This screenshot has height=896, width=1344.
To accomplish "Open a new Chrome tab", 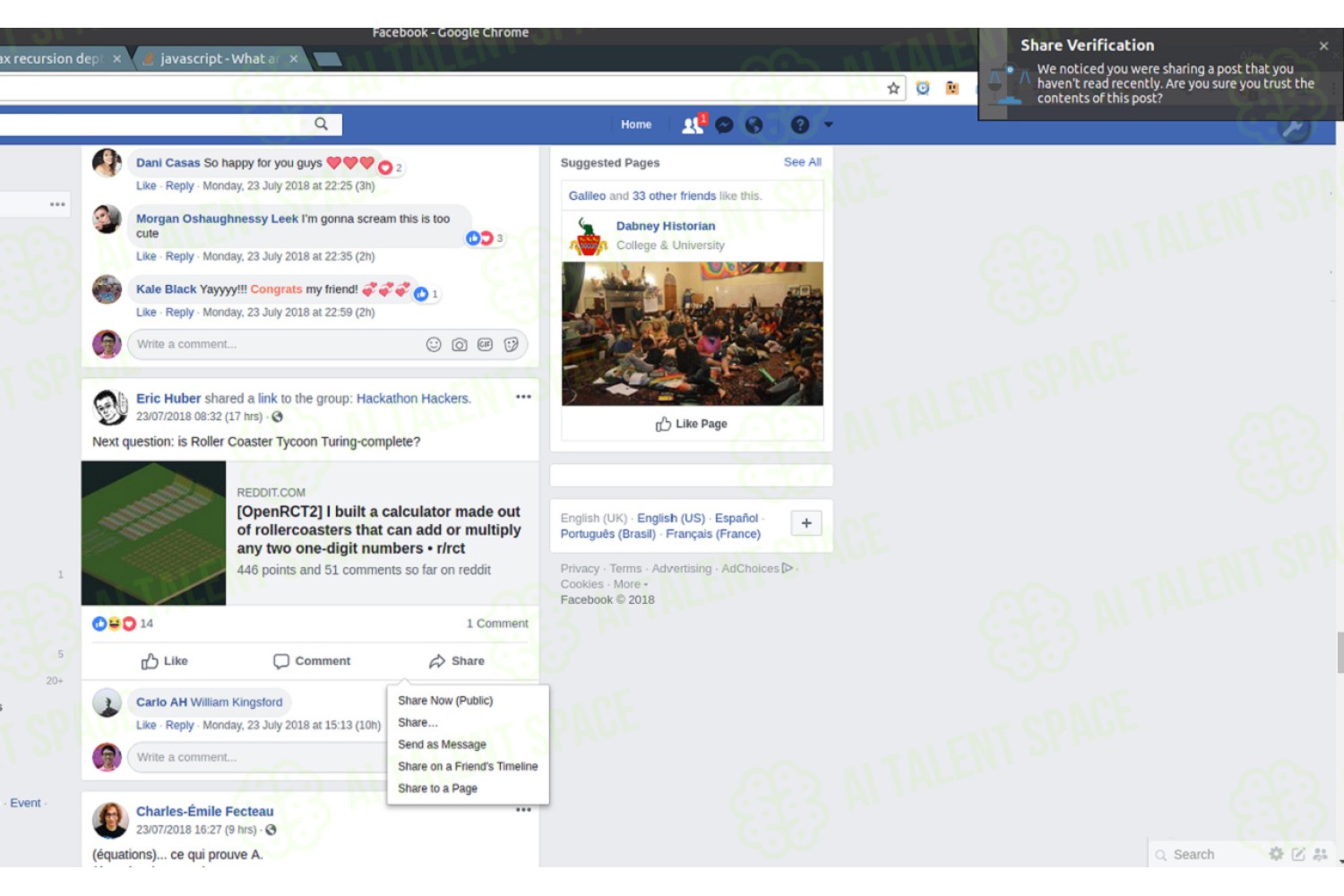I will (x=327, y=60).
